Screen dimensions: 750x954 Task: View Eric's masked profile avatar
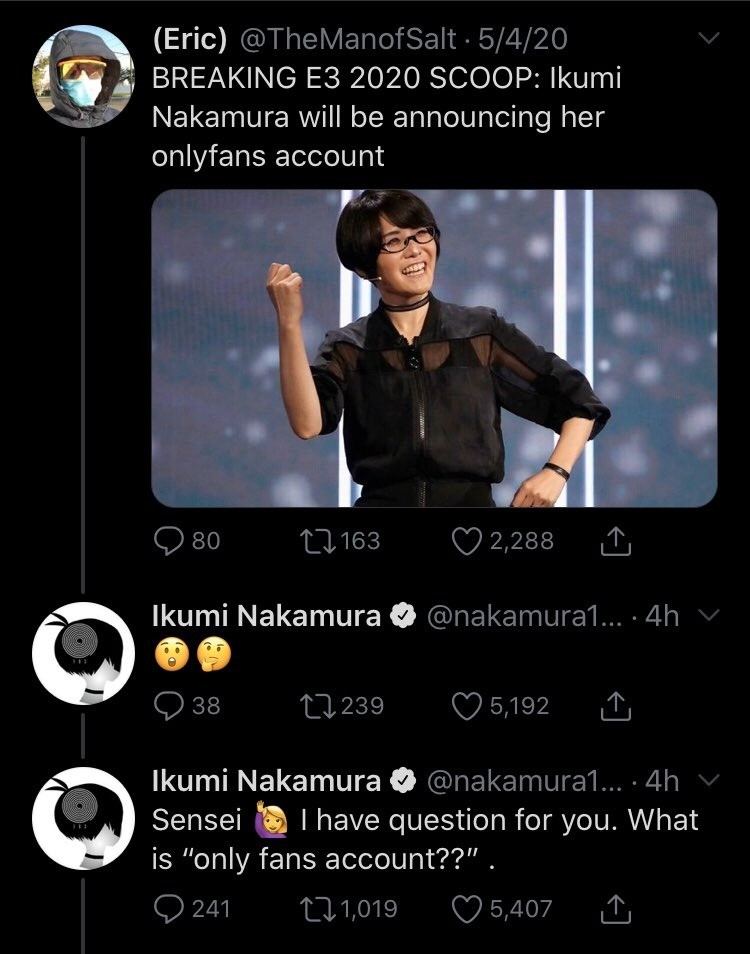pyautogui.click(x=82, y=77)
